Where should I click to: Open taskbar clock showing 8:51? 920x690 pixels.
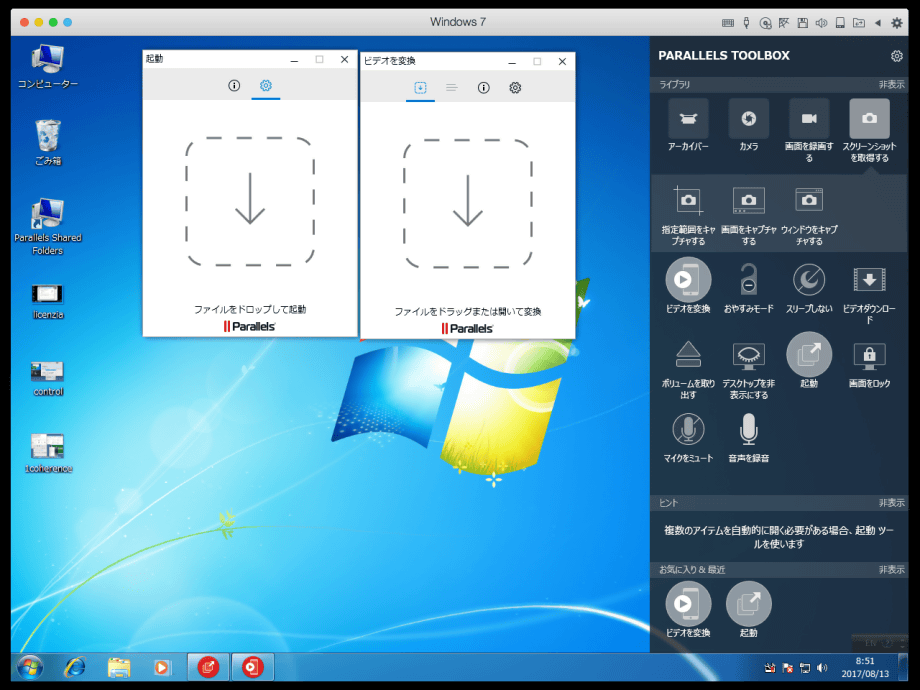pos(865,667)
